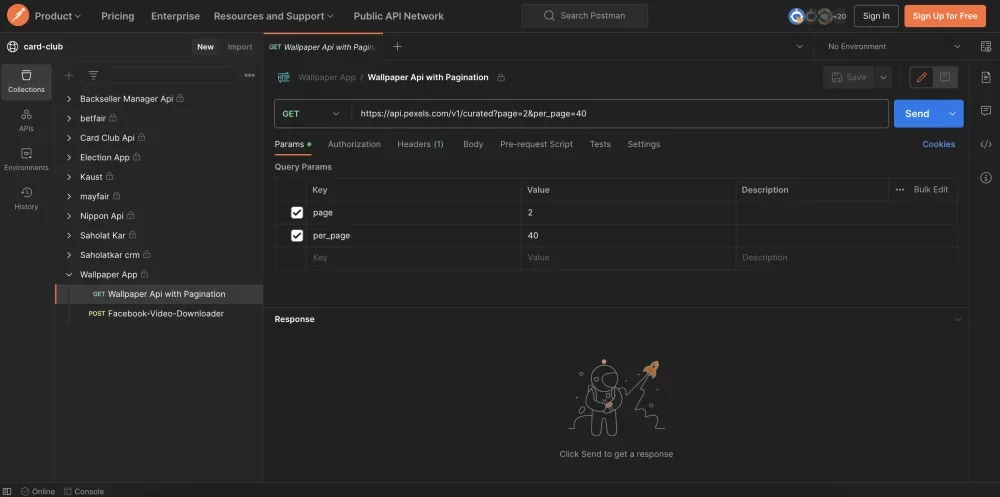Viewport: 1000px width, 497px height.
Task: Open the info icon in right sidebar
Action: pos(985,177)
